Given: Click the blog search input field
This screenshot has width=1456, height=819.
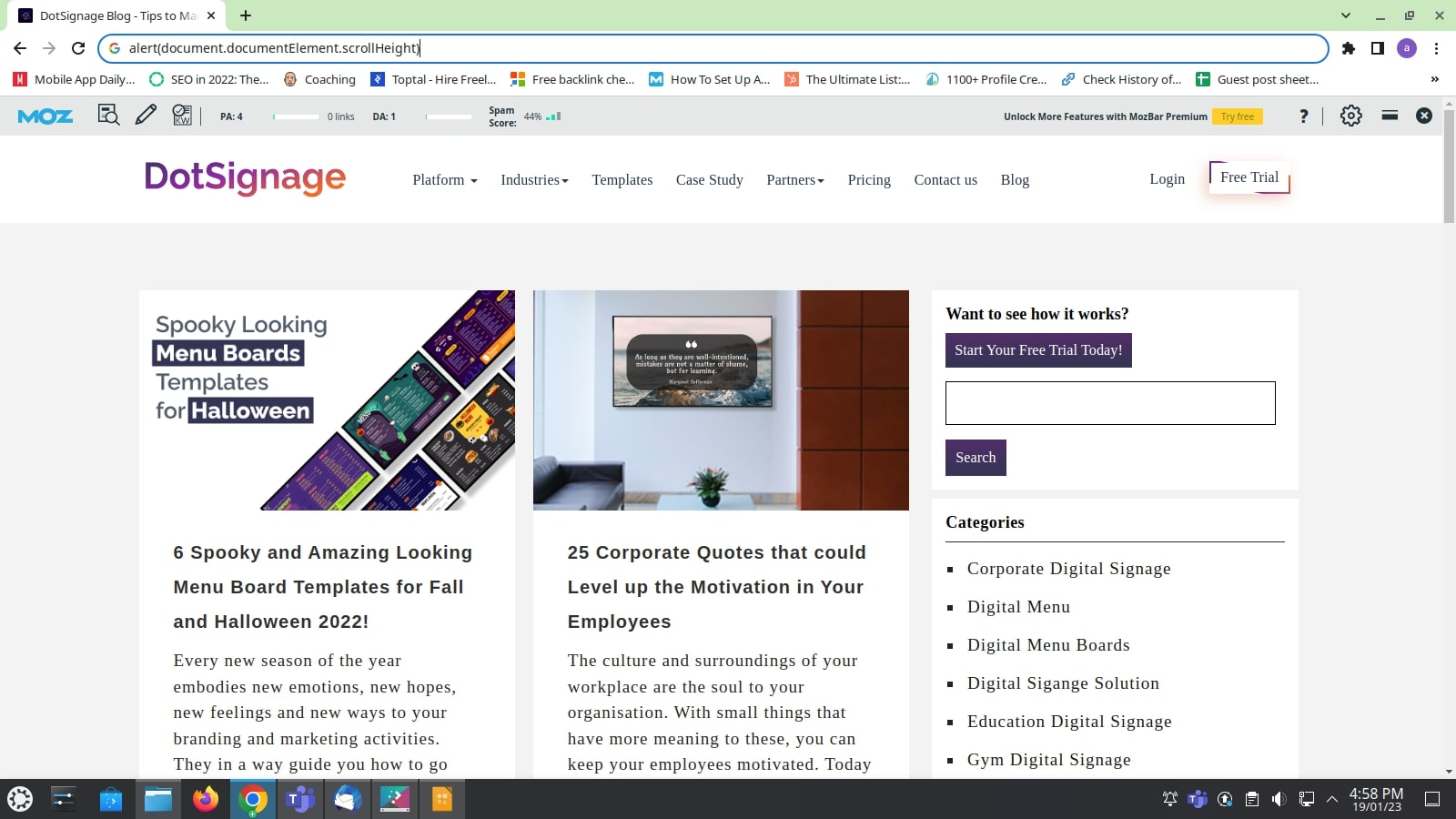Looking at the screenshot, I should click(x=1110, y=402).
